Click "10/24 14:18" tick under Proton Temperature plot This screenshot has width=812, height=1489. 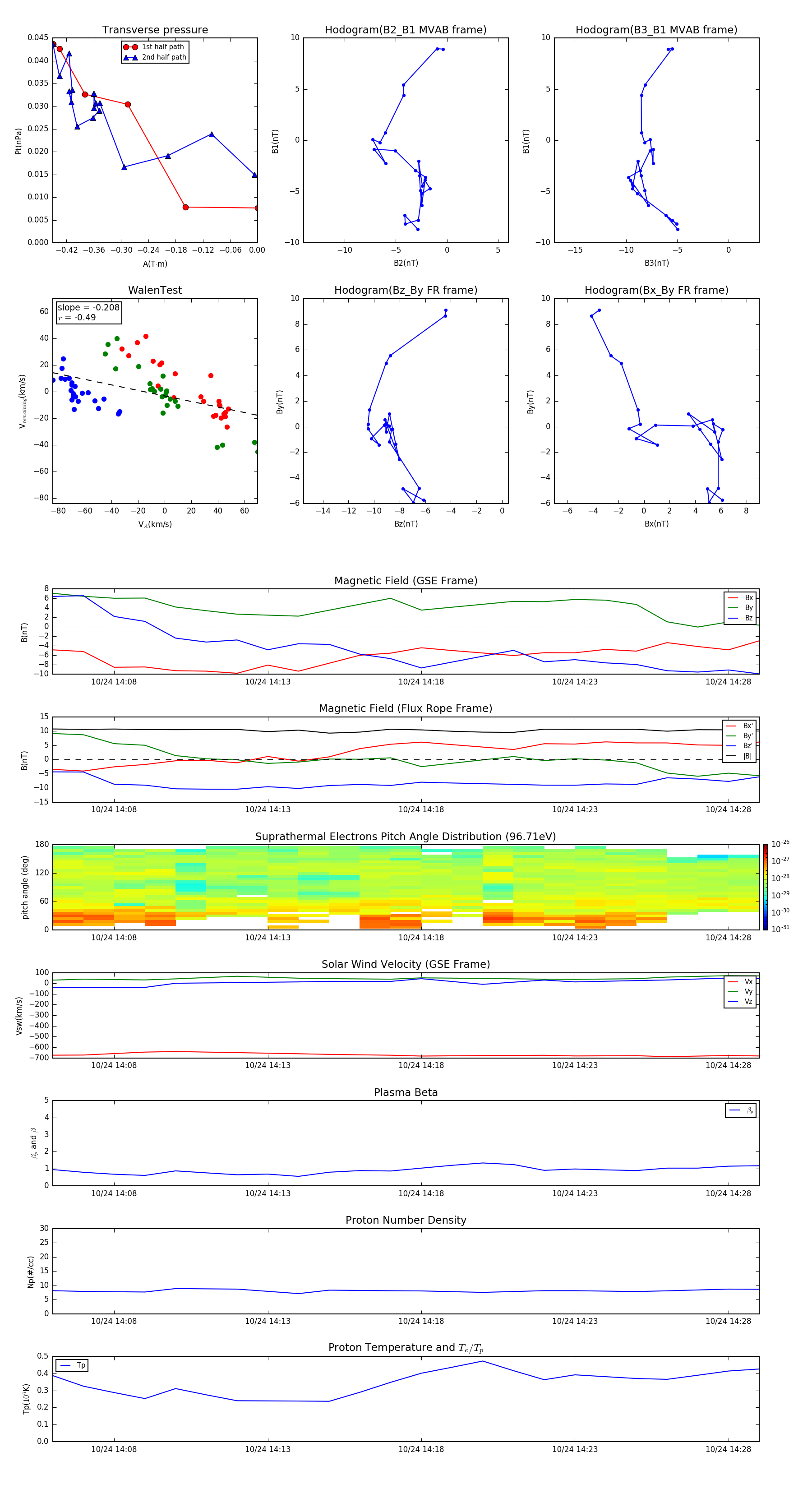[421, 1449]
